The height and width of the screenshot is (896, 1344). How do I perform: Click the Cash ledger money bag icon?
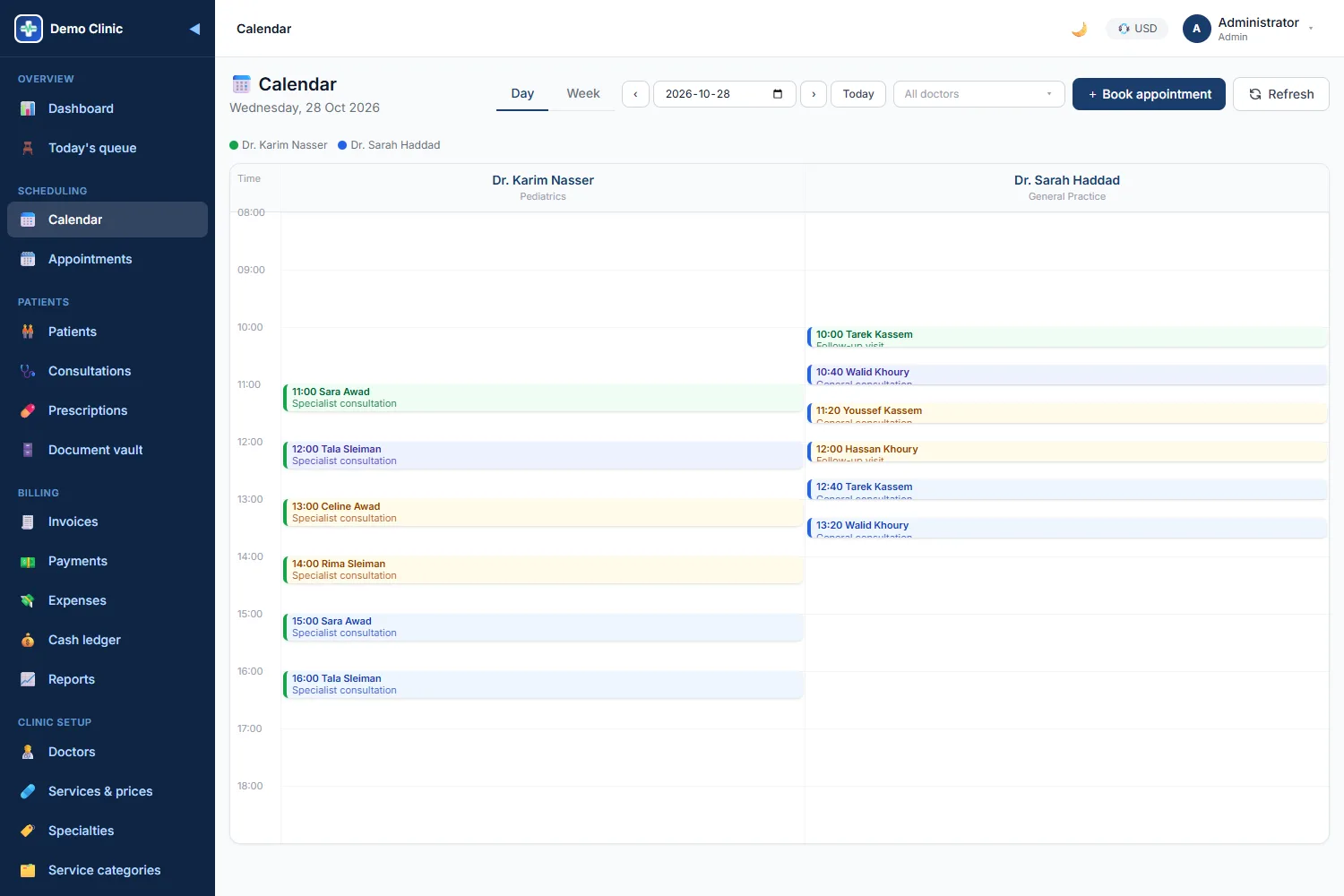[x=28, y=640]
